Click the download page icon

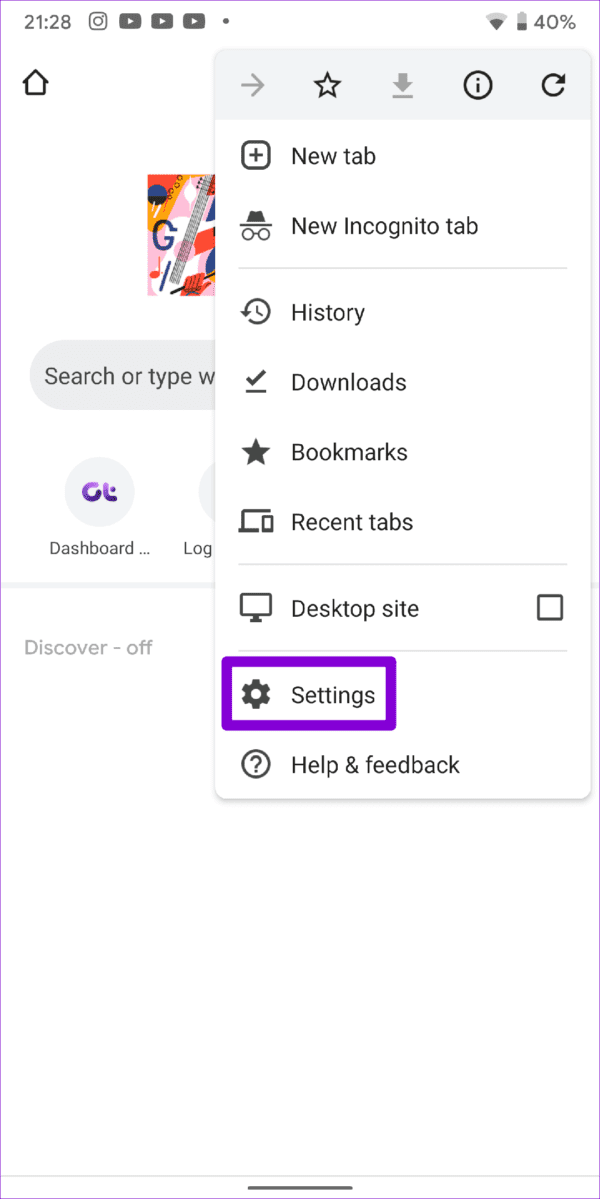pos(402,87)
